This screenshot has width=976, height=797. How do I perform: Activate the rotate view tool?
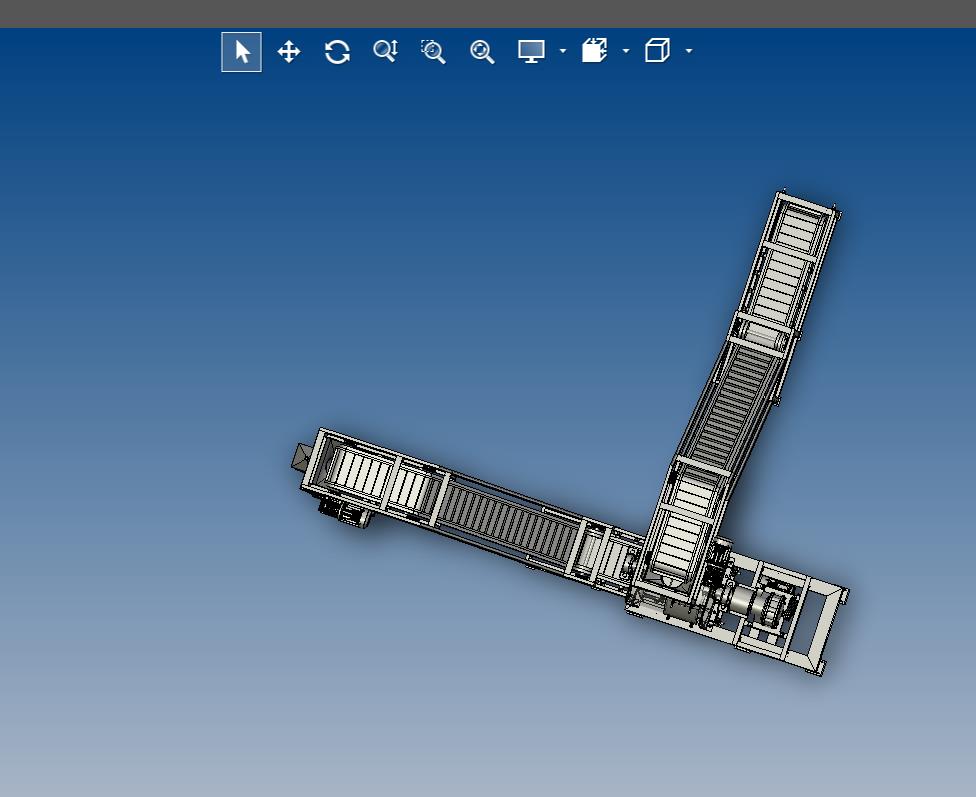pyautogui.click(x=337, y=52)
